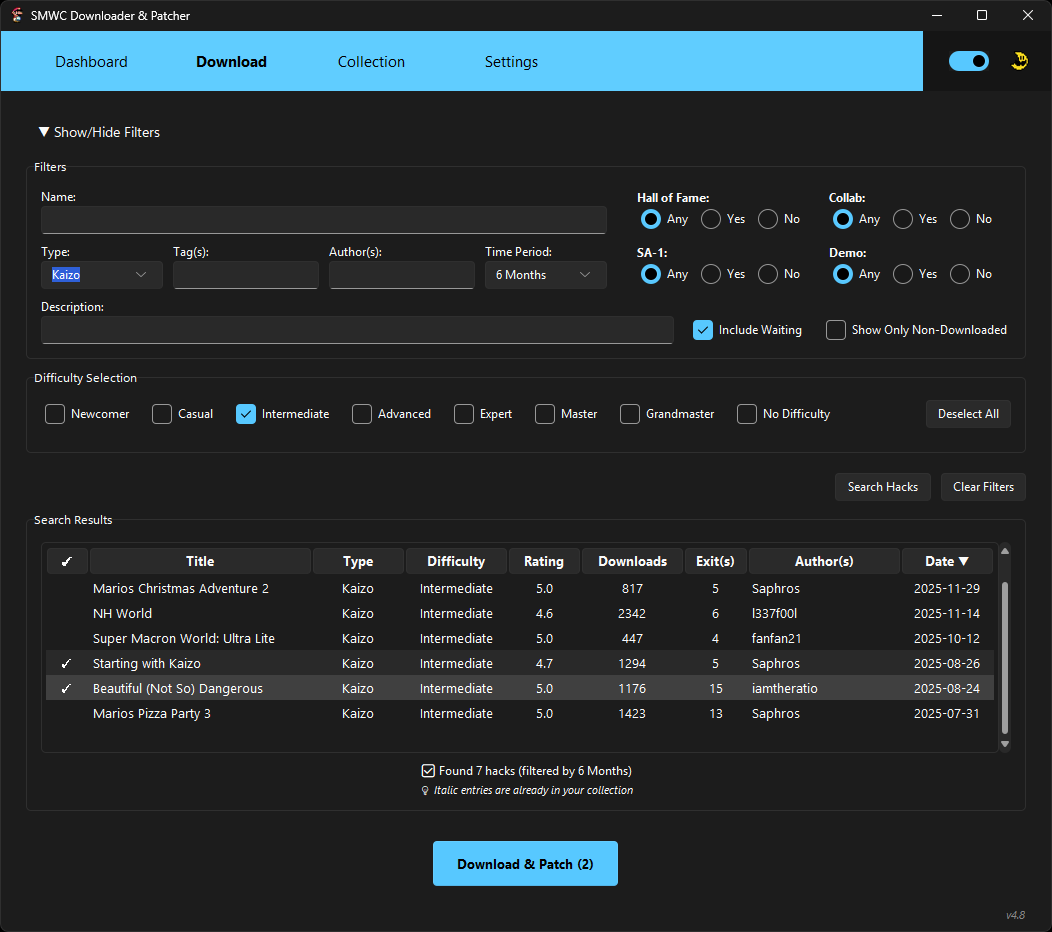Click the checkmark select-all column header

pos(66,561)
